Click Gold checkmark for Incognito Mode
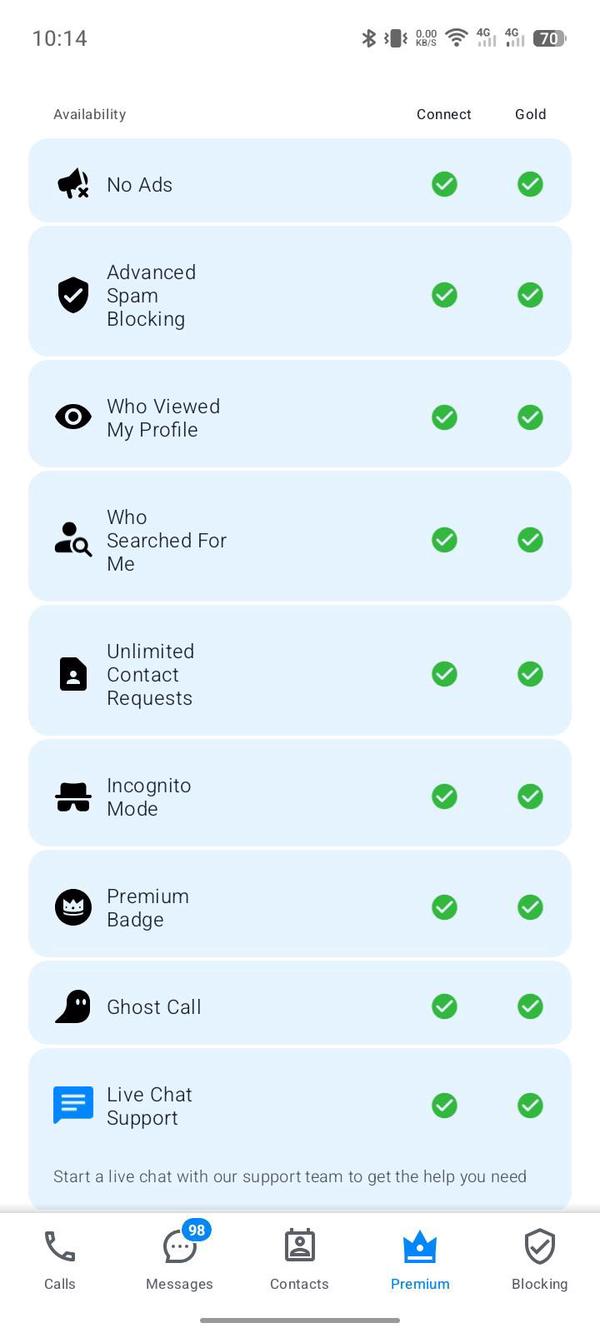The image size is (600, 1333). pos(530,797)
